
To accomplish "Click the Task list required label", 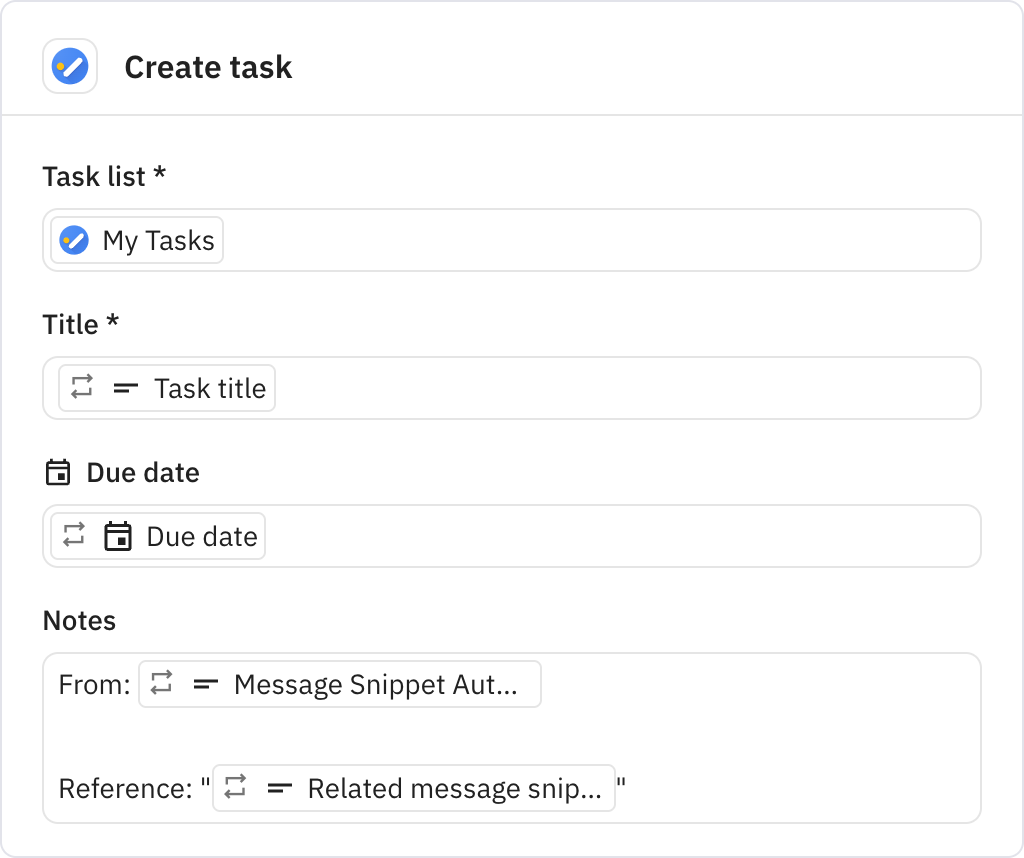I will pos(104,176).
